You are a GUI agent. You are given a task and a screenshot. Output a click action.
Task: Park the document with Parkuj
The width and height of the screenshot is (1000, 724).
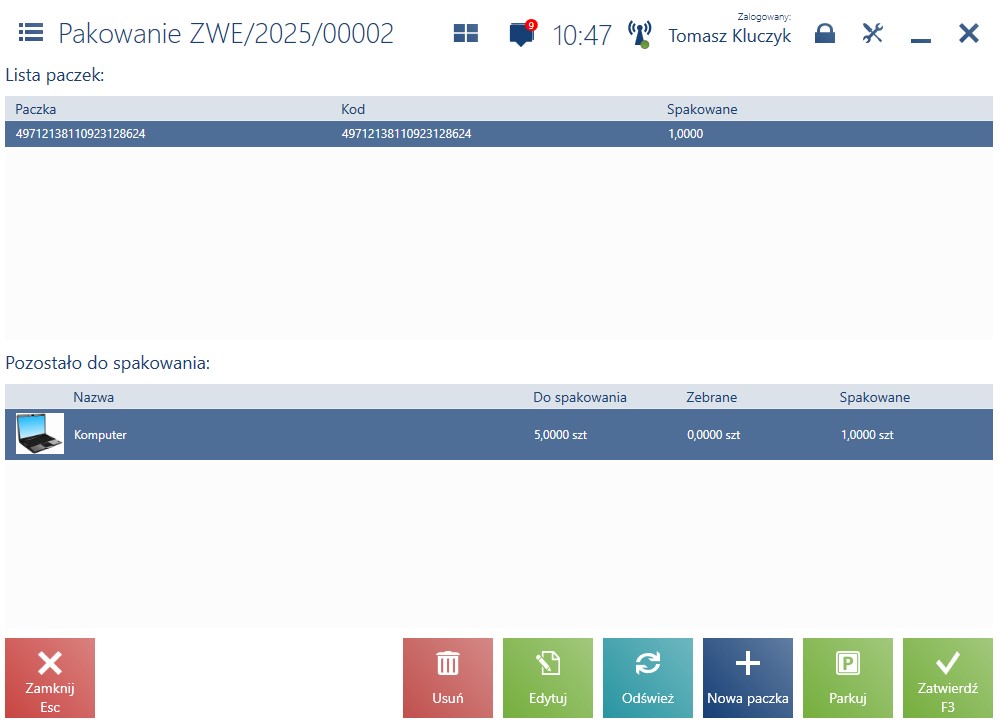tap(848, 678)
